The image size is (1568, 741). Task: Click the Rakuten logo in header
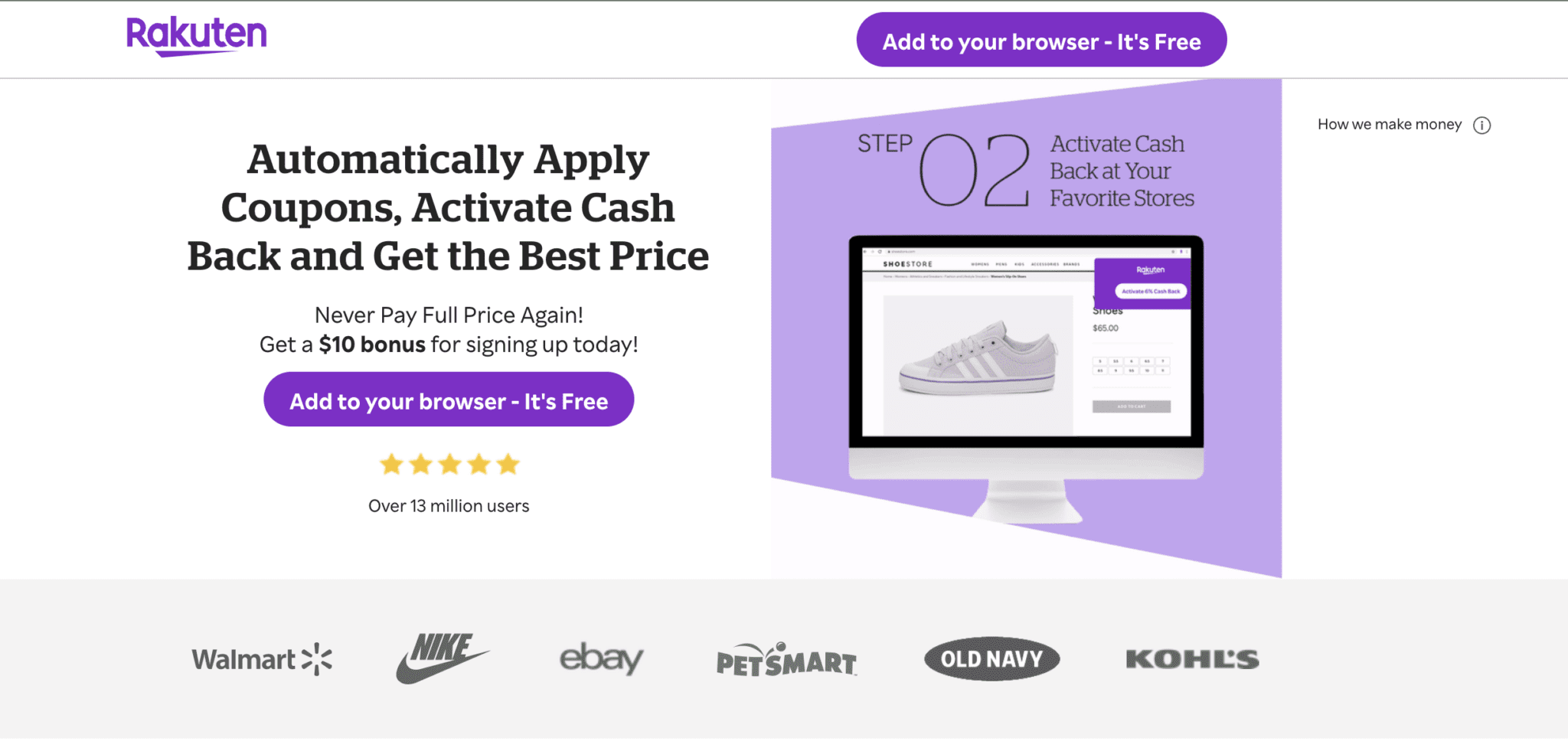coord(197,36)
